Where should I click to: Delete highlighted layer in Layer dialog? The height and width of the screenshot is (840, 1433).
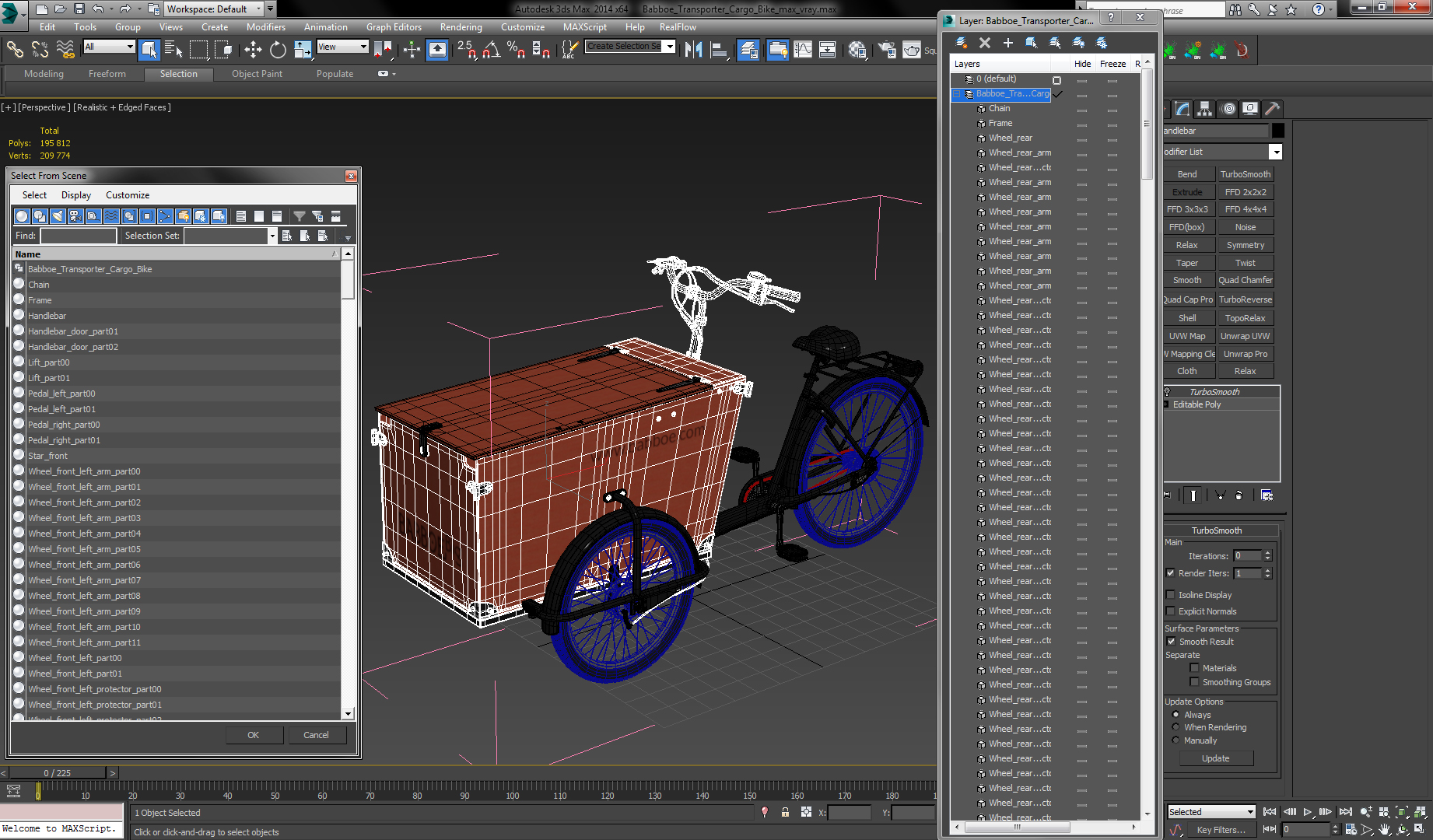coord(984,43)
